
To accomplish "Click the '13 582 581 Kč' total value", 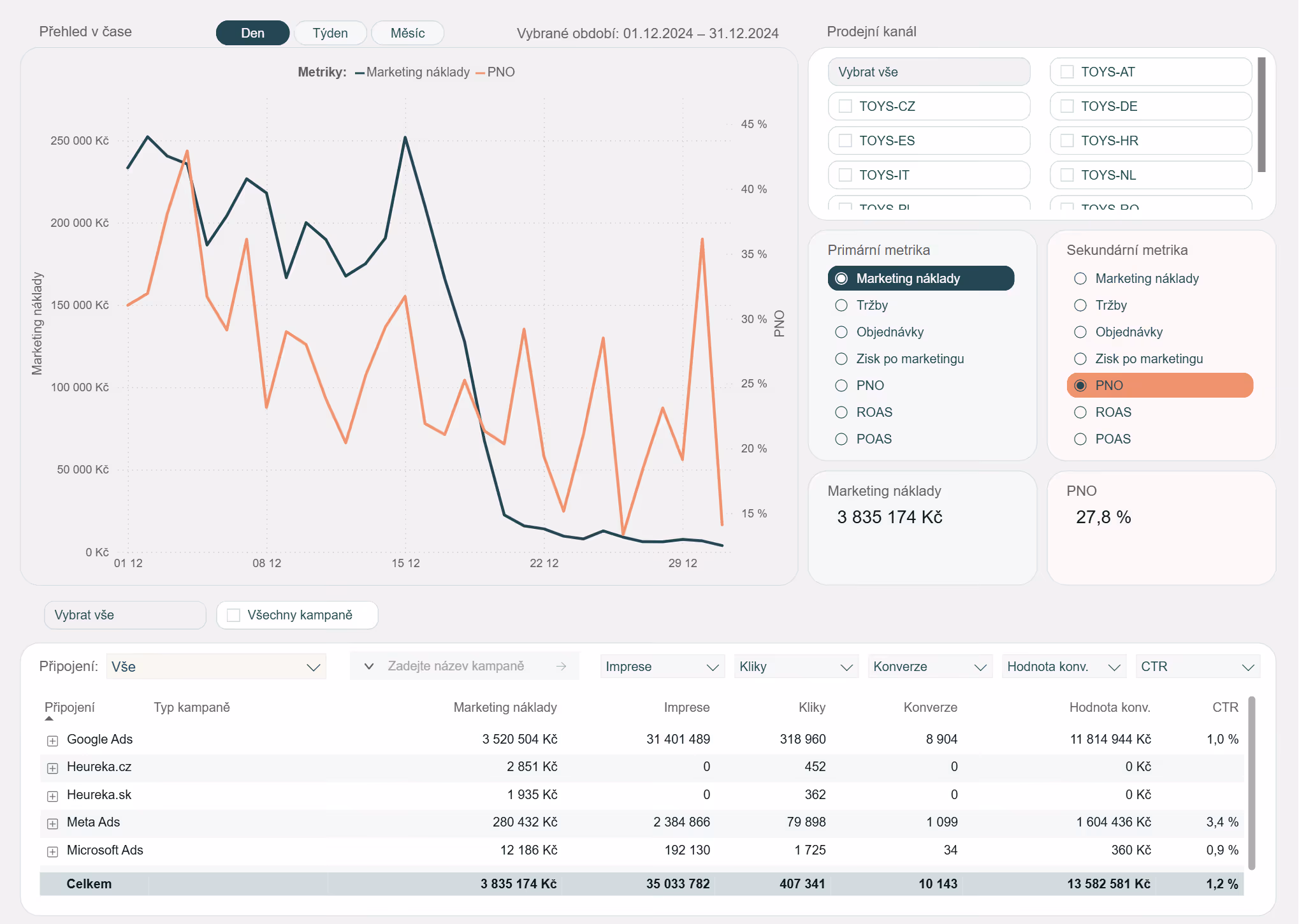I will tap(1109, 884).
